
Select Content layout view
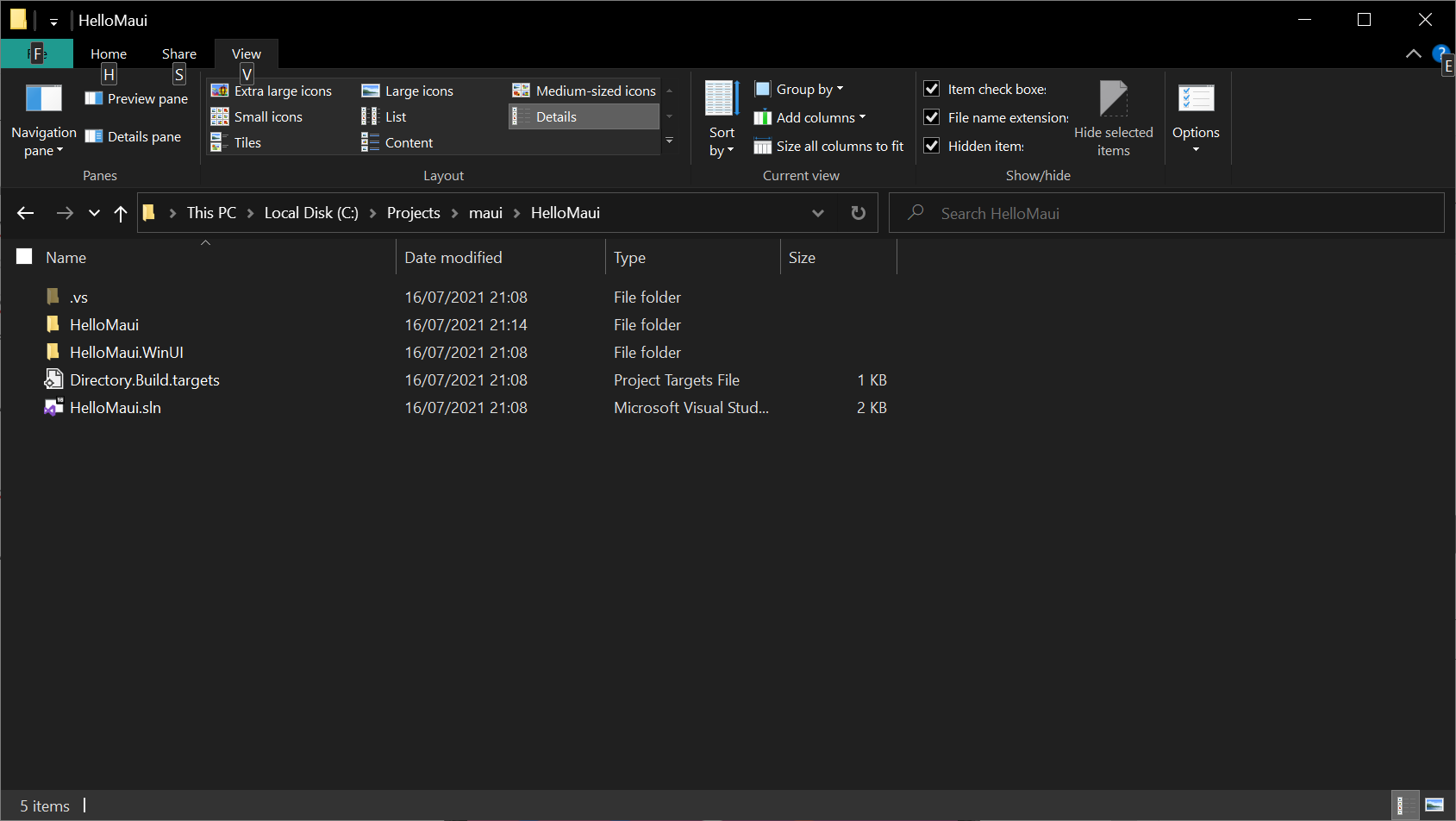point(408,142)
